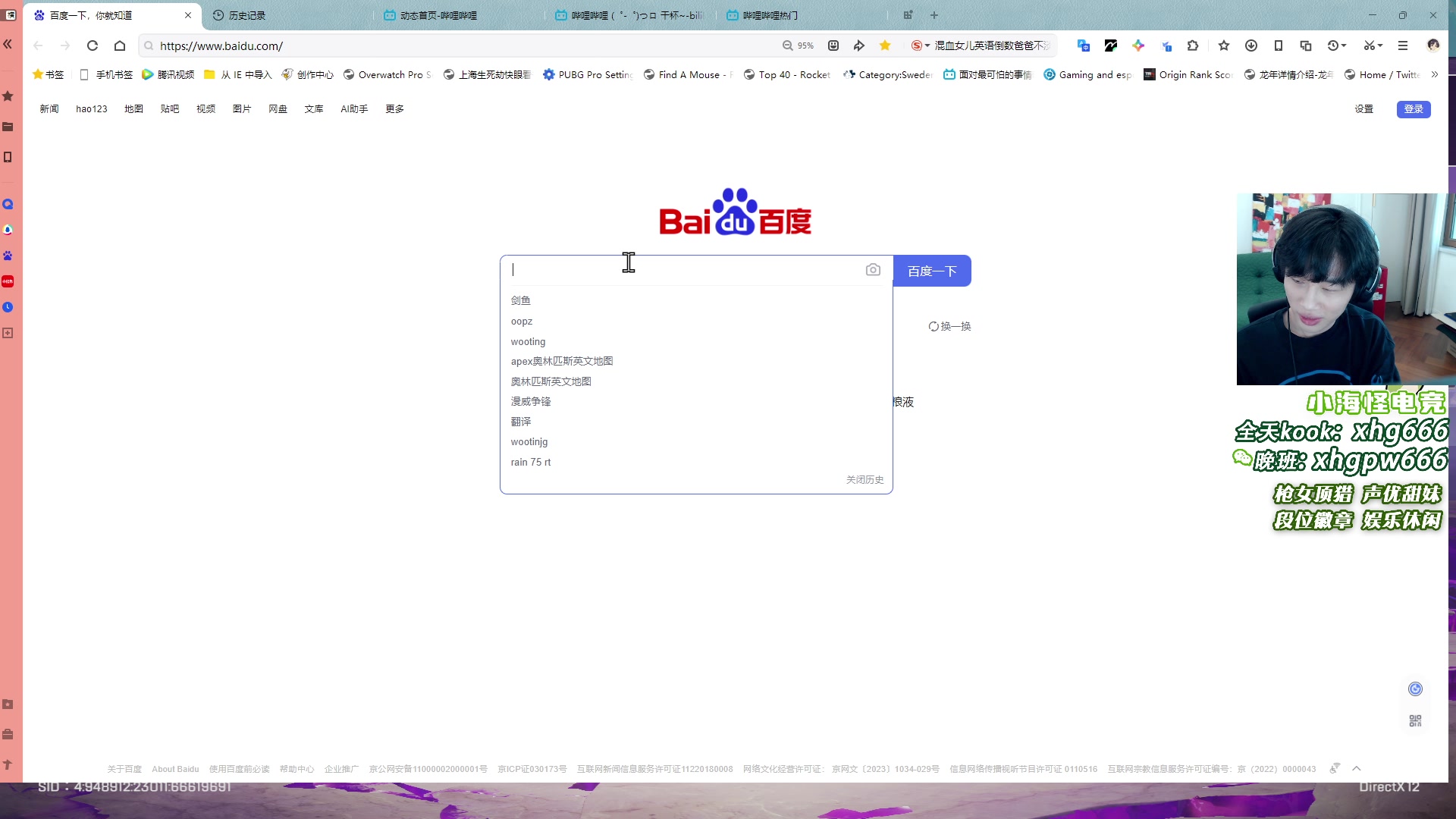Switch to the 哔哩哔哩 干杯 tab
1456x819 pixels.
[x=630, y=15]
